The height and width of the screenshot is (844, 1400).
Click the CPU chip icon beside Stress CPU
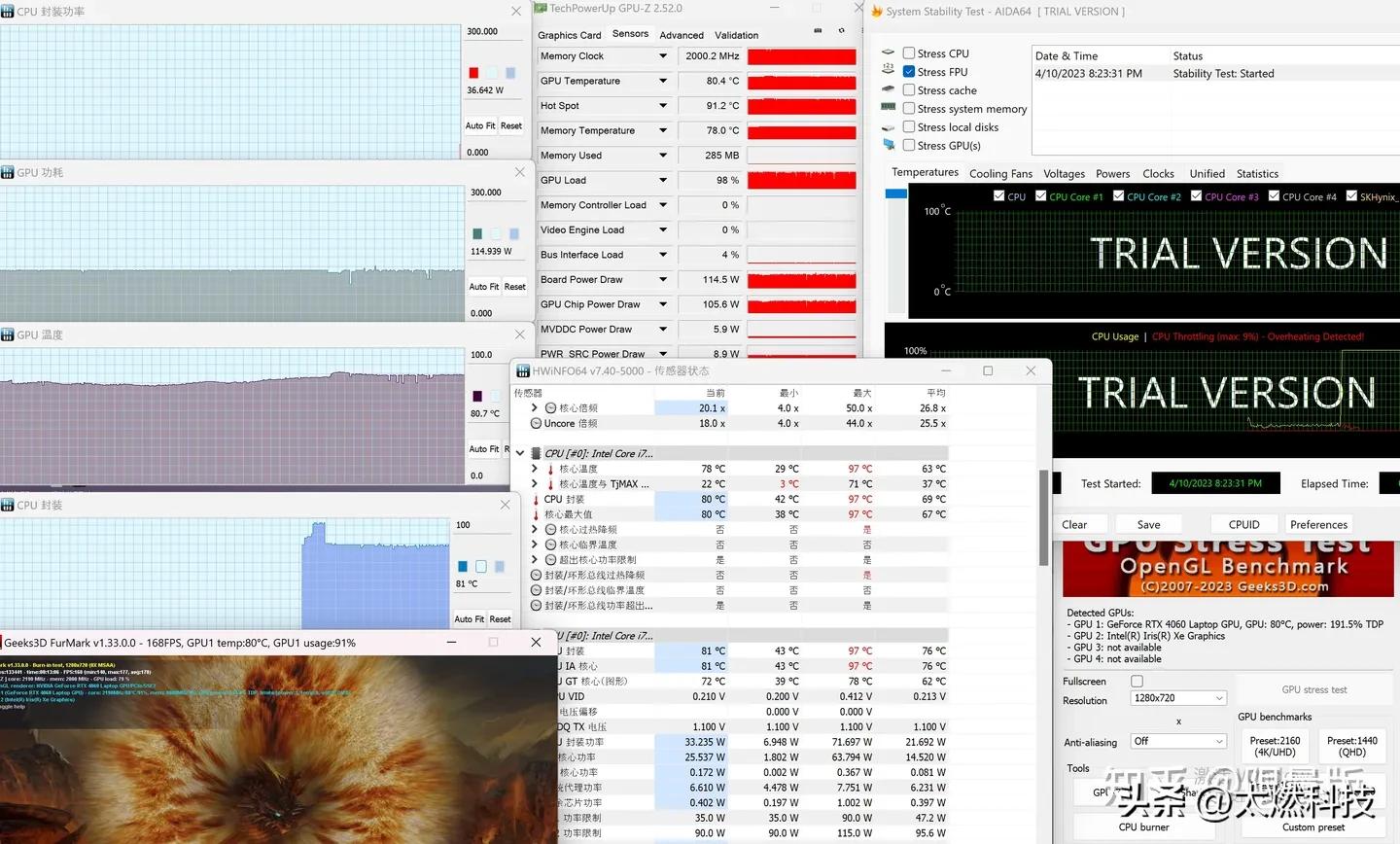tap(887, 52)
